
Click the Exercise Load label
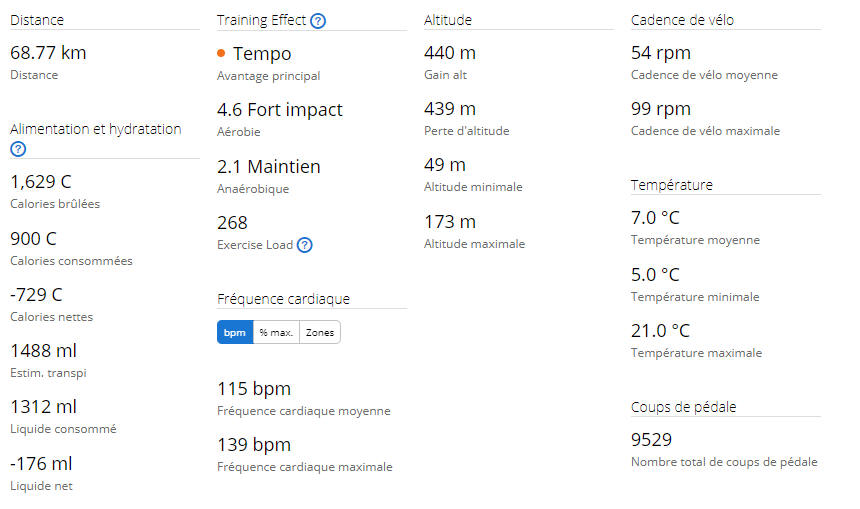[255, 245]
